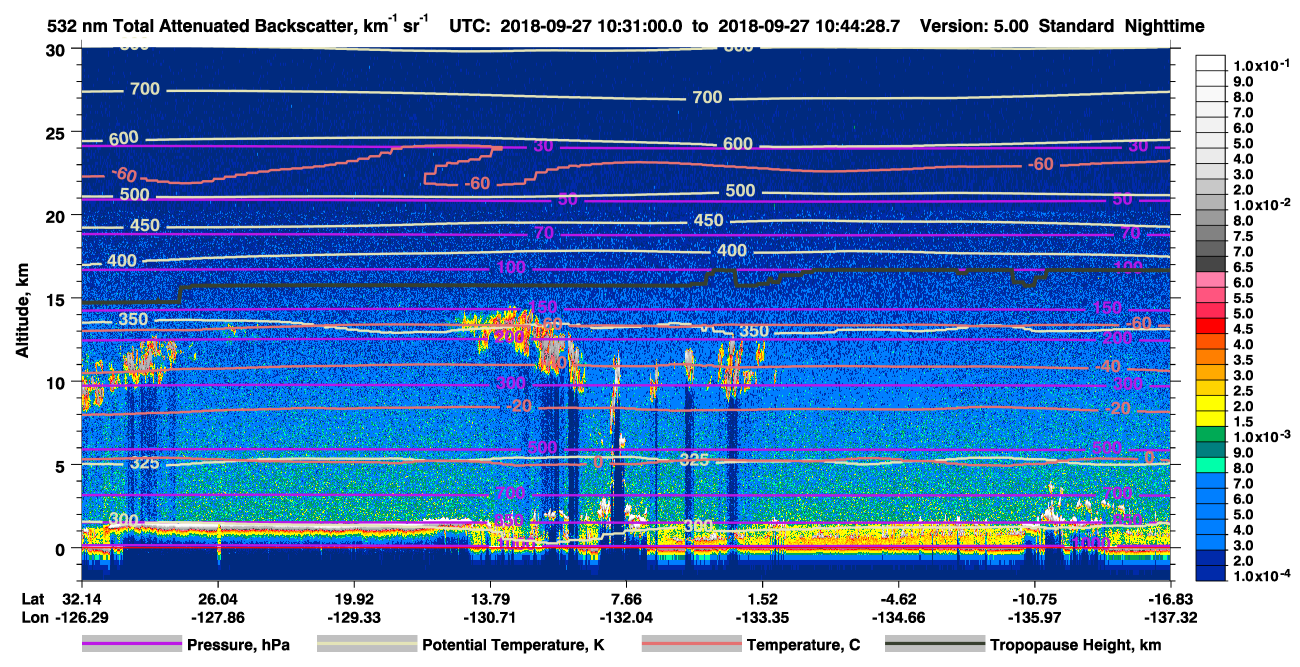Select the 'Version: 5.00' text

click(x=974, y=27)
